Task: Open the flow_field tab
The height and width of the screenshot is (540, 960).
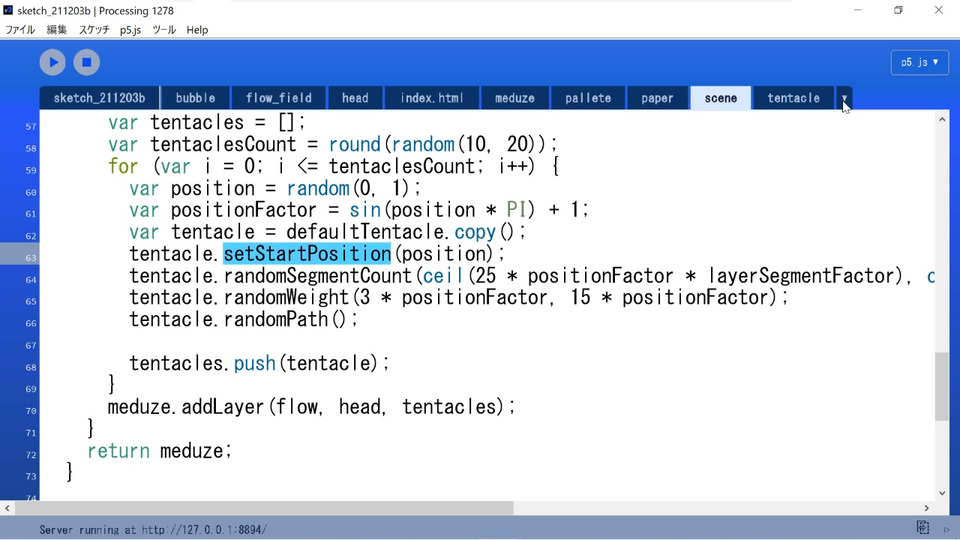Action: (x=279, y=98)
